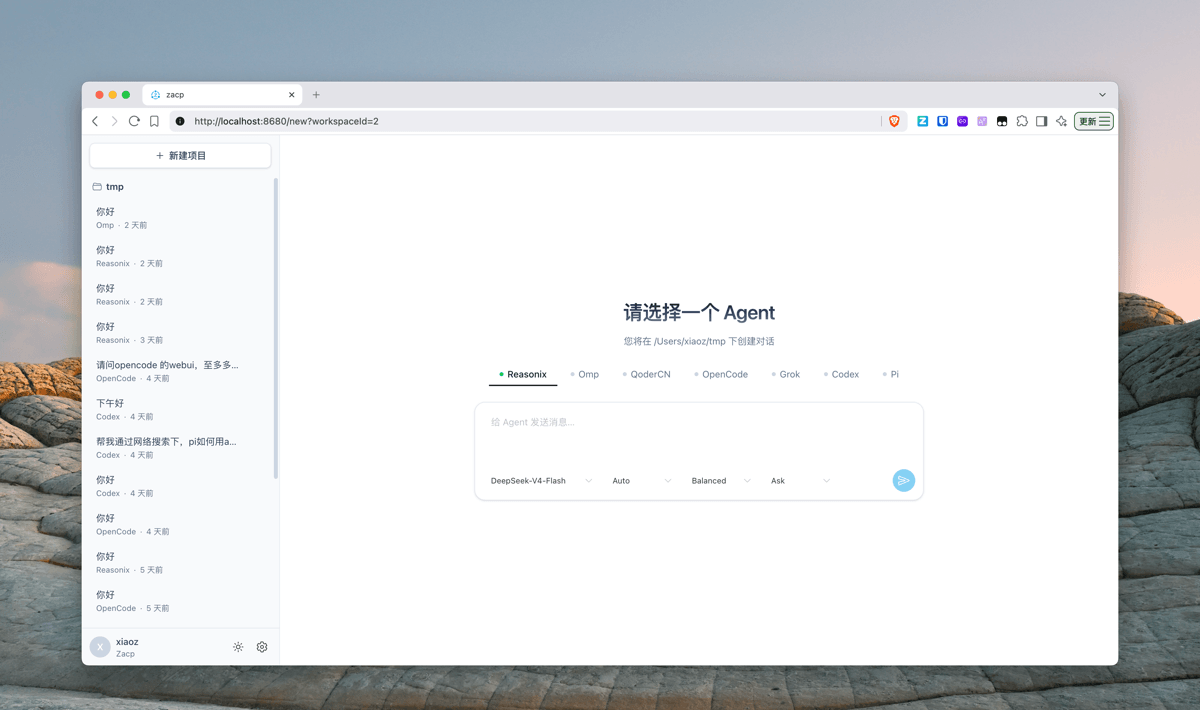
Task: Open the DeepSeek-V4-Flash model dropdown
Action: click(x=541, y=481)
